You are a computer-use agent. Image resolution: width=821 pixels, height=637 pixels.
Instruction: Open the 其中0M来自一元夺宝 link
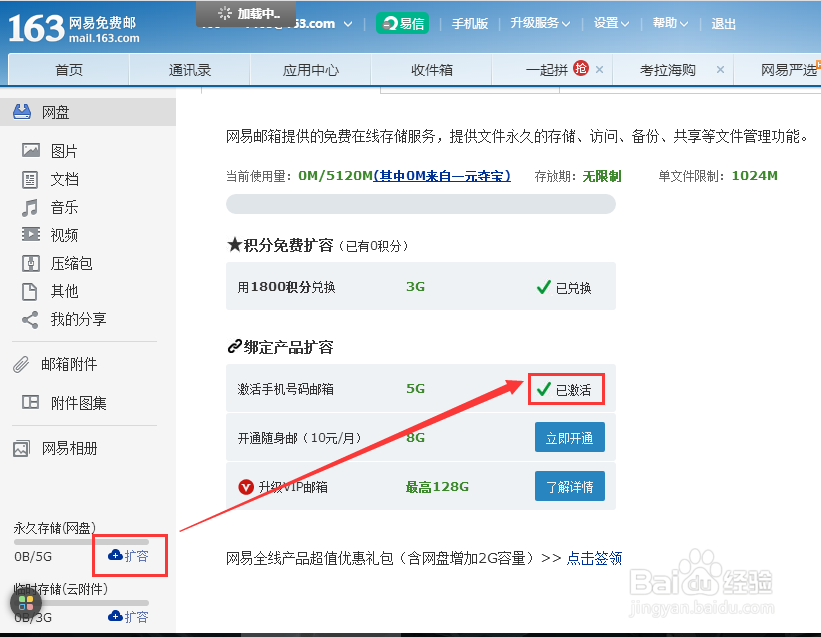(441, 176)
